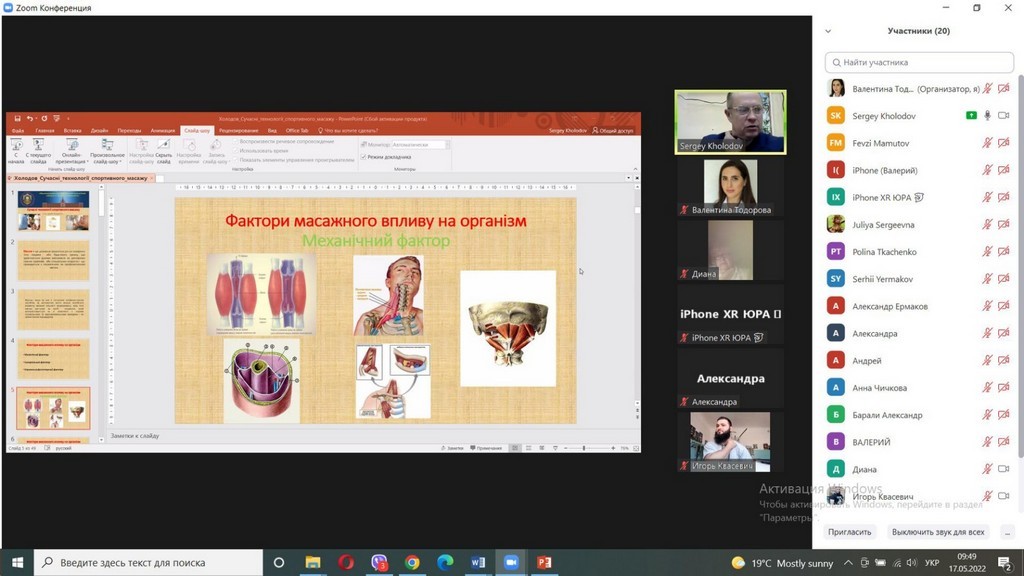Click Sergey Kholodov's microphone icon in participants list

tap(987, 116)
